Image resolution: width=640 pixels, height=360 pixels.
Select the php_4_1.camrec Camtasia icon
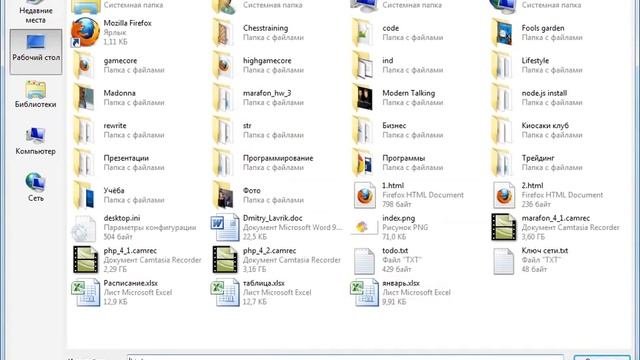pyautogui.click(x=86, y=260)
